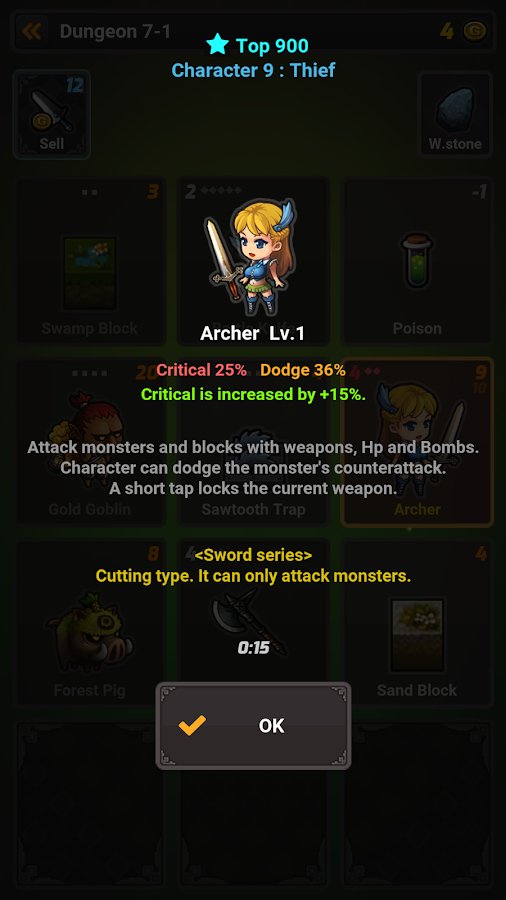Select the Archer character with sword
506x900 pixels.
tap(252, 256)
